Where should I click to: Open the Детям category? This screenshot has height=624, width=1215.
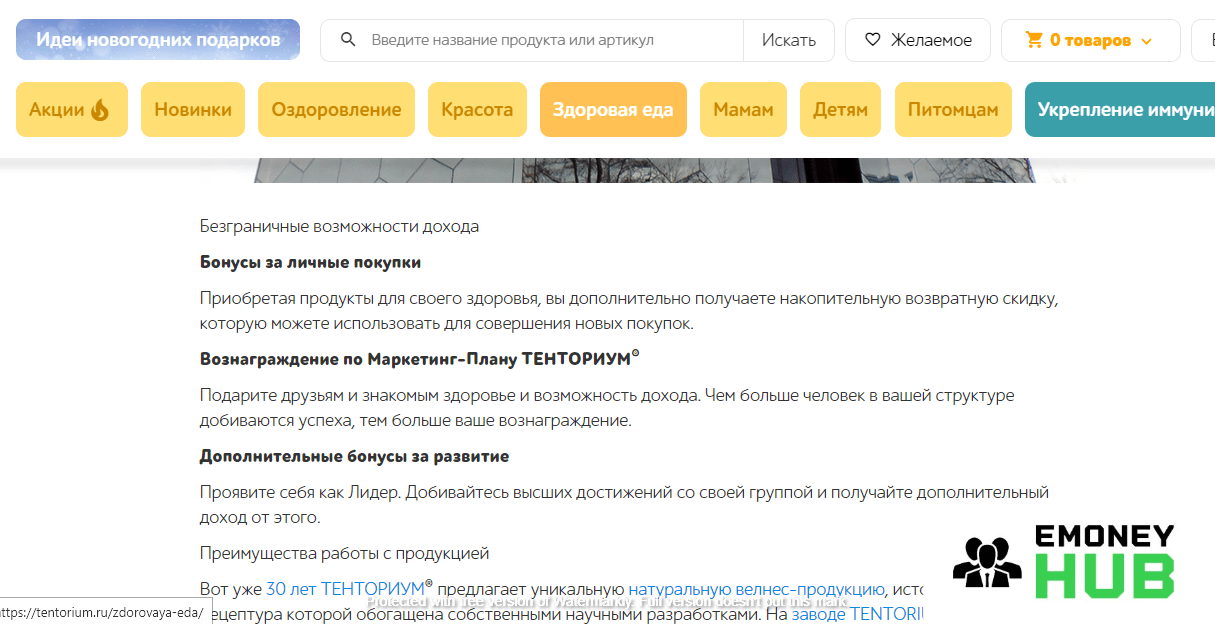[840, 110]
